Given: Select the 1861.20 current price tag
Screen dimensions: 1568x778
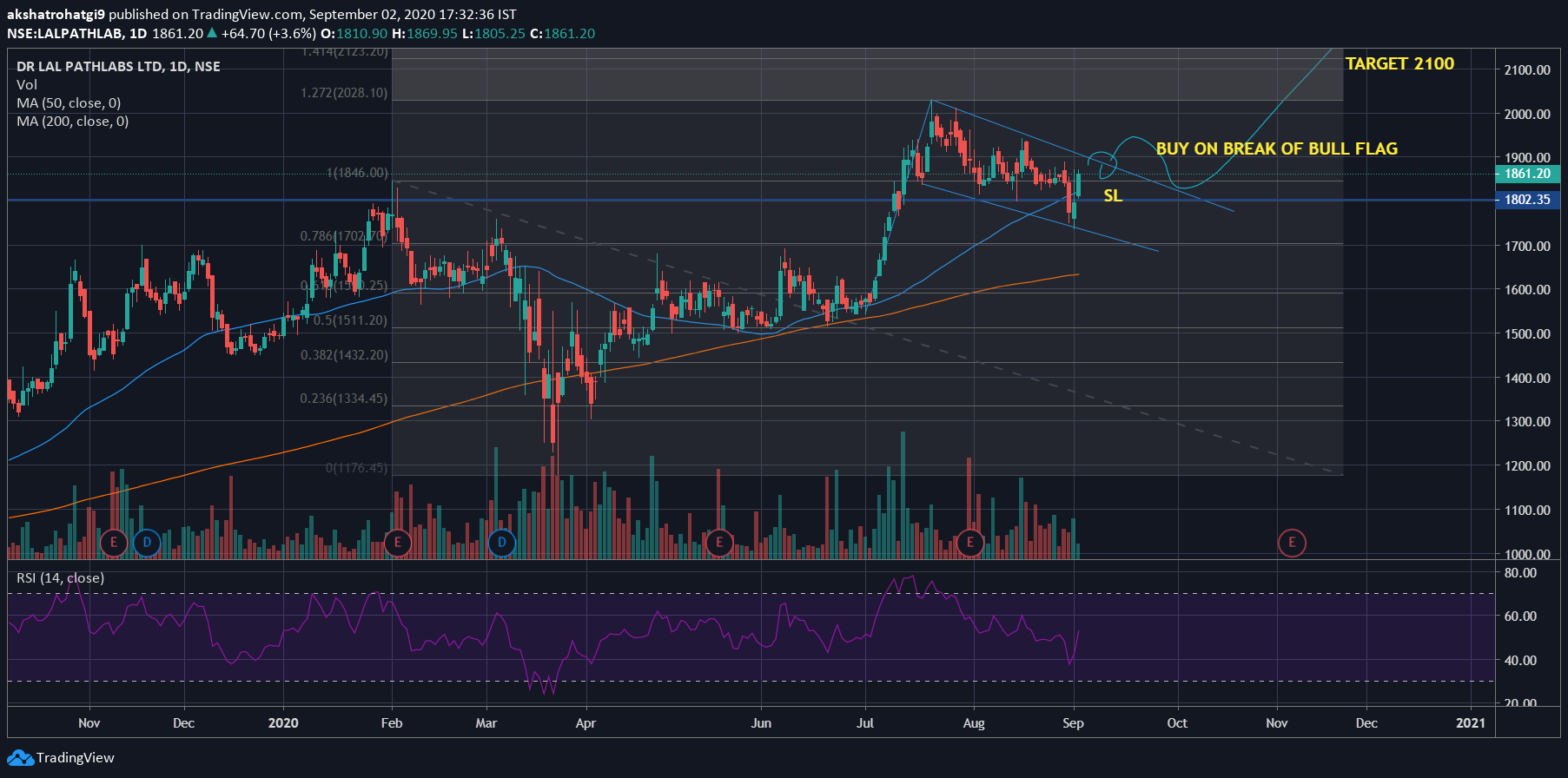Looking at the screenshot, I should [1527, 174].
